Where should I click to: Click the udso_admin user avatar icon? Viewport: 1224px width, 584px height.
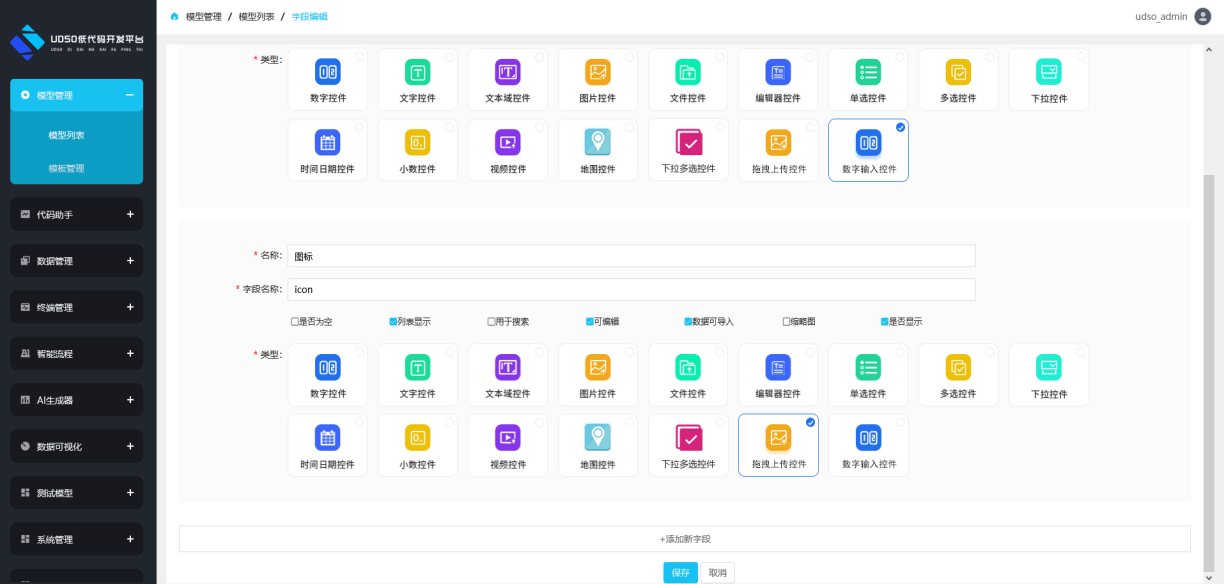click(1202, 16)
